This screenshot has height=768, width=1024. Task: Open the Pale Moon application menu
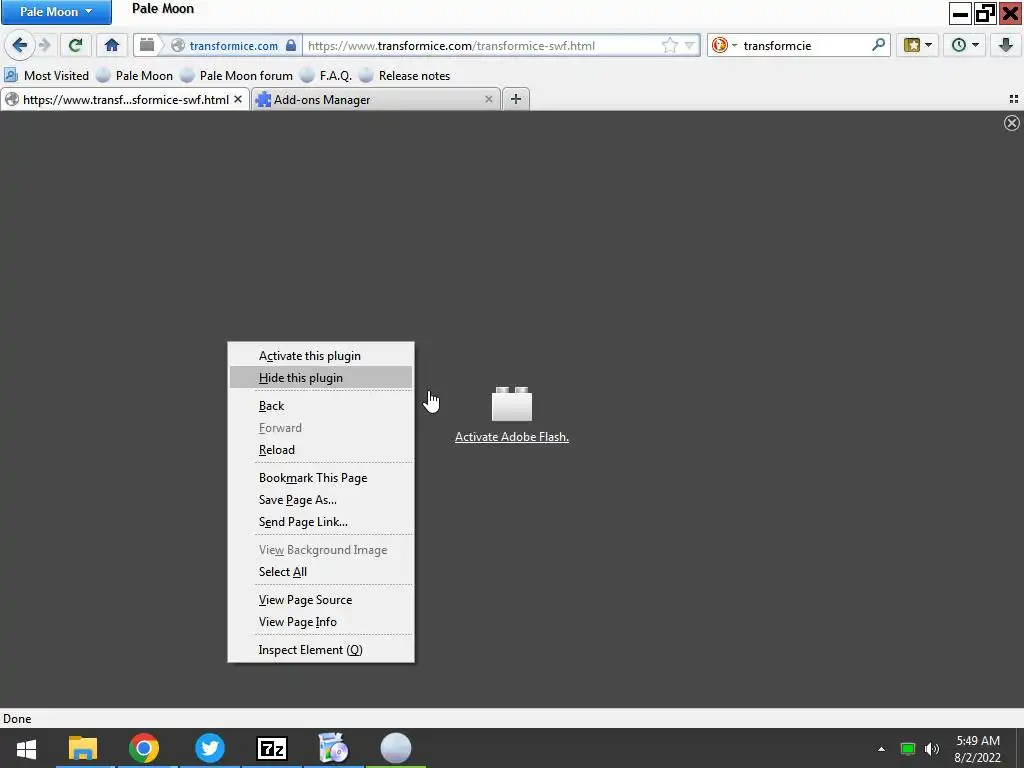(56, 12)
